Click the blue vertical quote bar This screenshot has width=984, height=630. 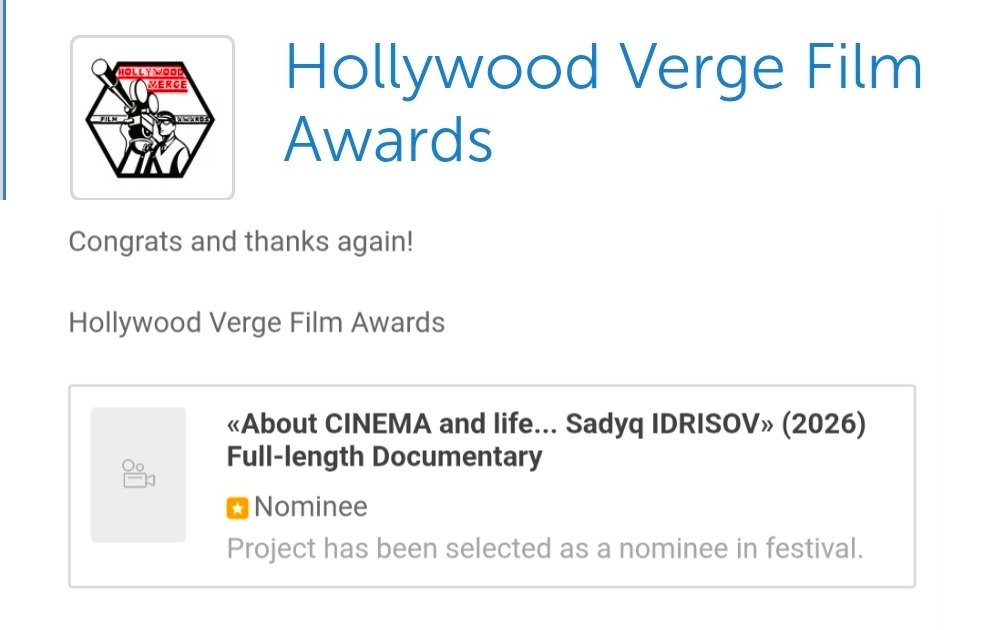3,100
